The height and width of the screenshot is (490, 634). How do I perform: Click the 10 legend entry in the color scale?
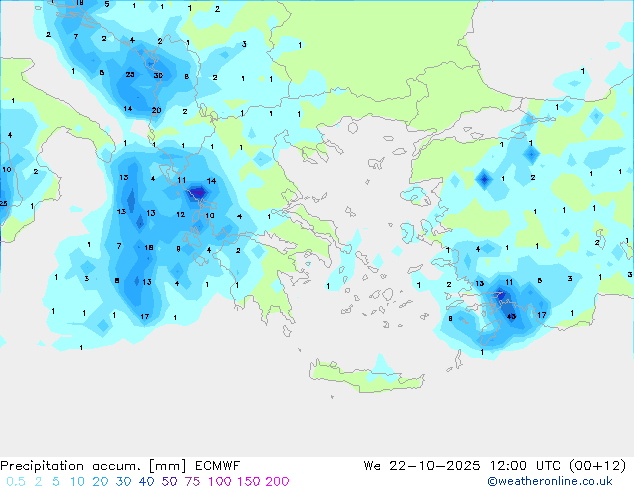(x=77, y=482)
